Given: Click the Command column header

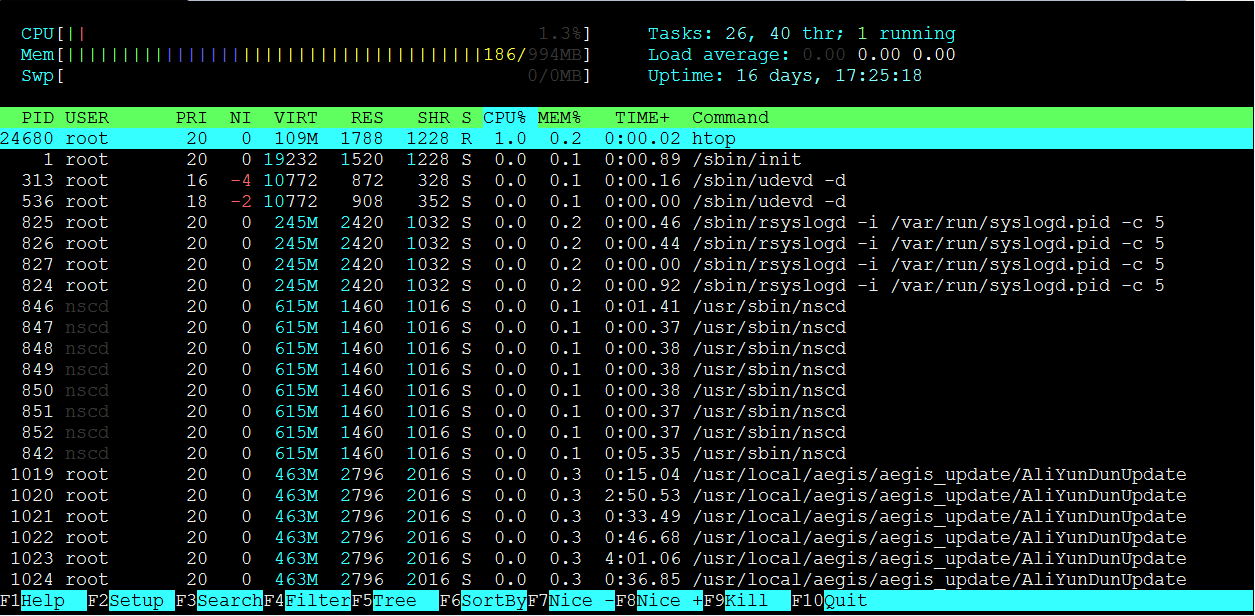Looking at the screenshot, I should click(730, 118).
